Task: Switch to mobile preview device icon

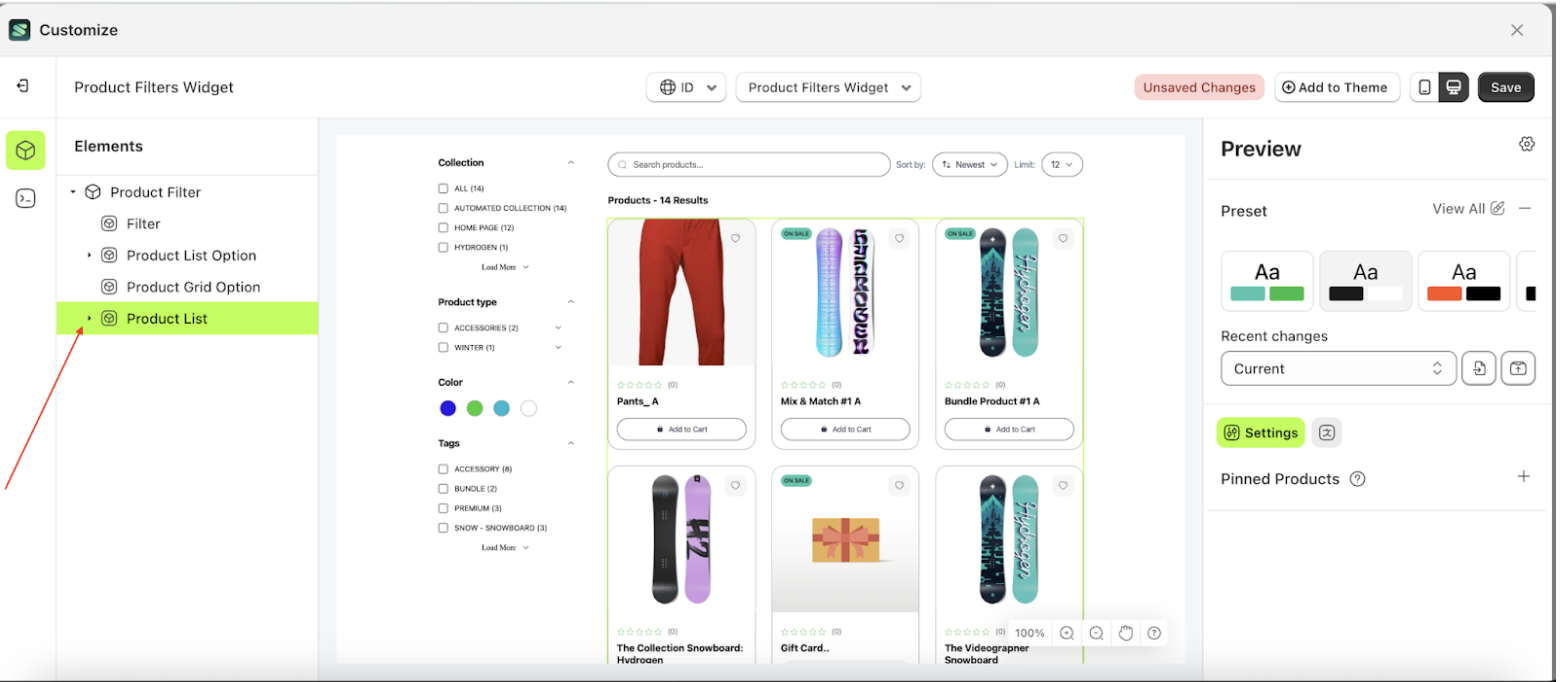Action: point(1424,87)
